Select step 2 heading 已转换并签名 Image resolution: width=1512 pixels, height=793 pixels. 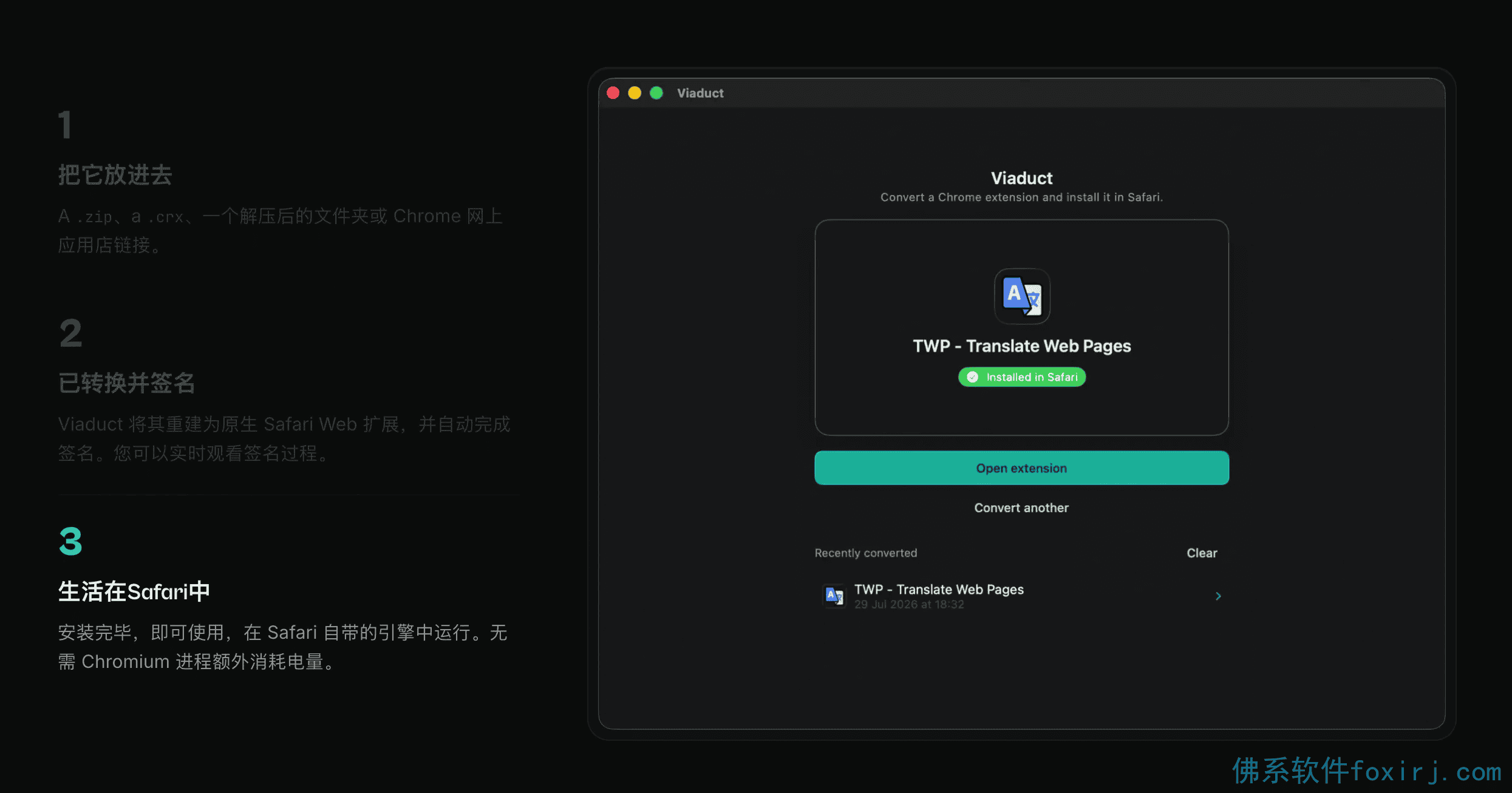coord(127,383)
